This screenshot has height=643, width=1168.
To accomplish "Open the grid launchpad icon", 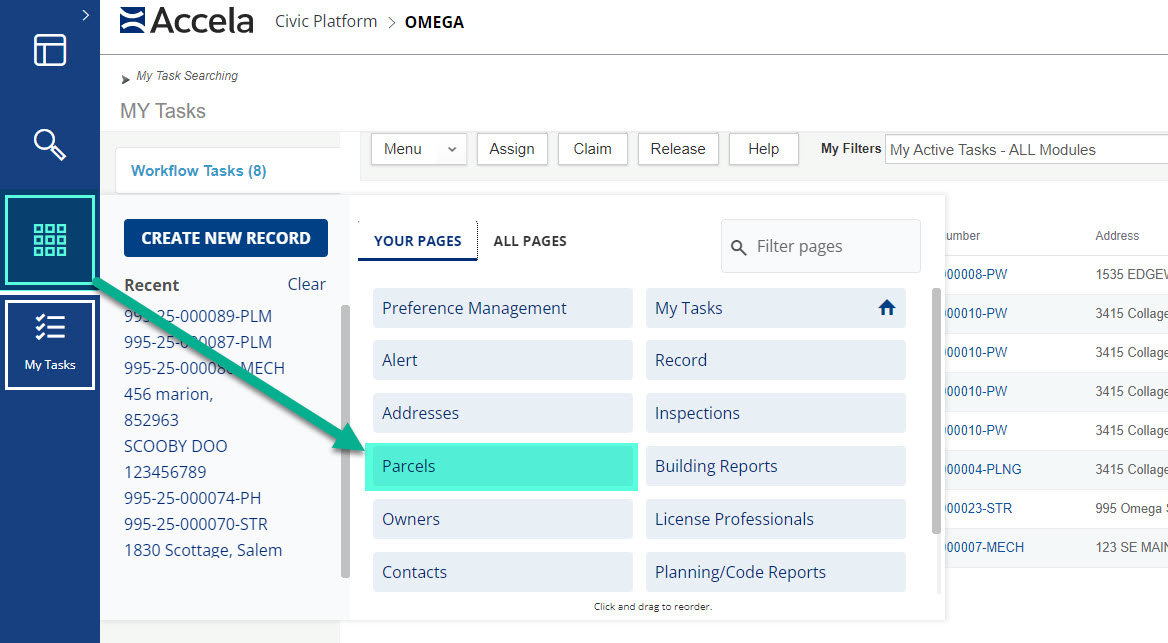I will (x=50, y=240).
